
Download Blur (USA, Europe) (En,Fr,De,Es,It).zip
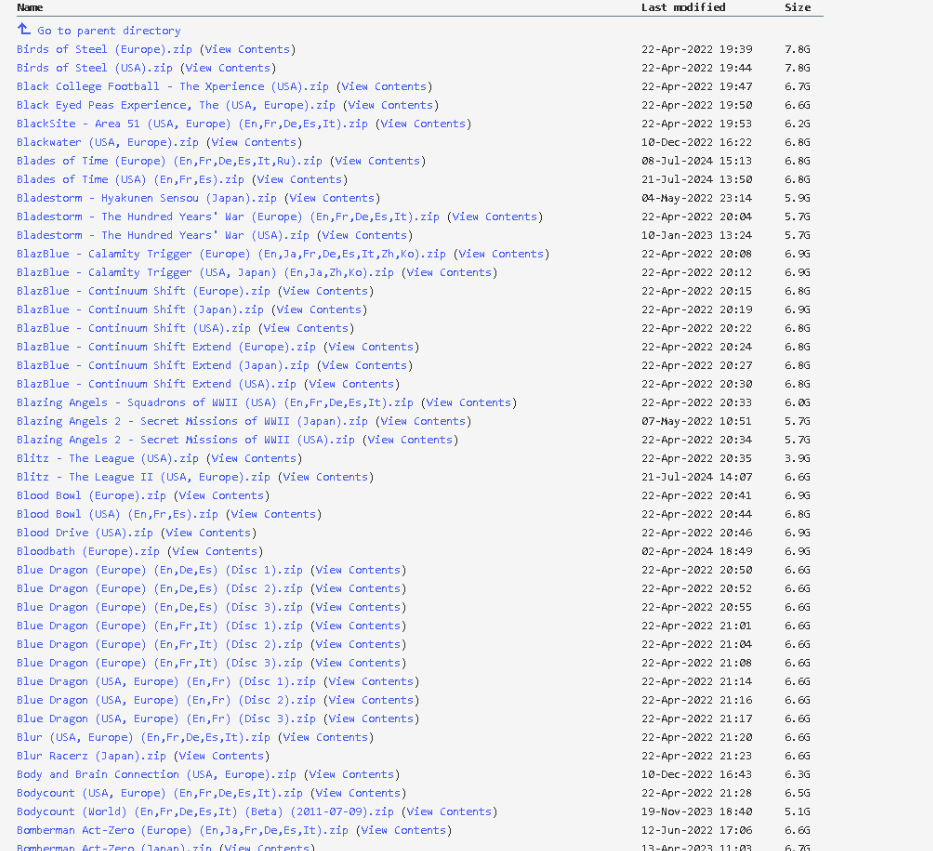coord(143,737)
